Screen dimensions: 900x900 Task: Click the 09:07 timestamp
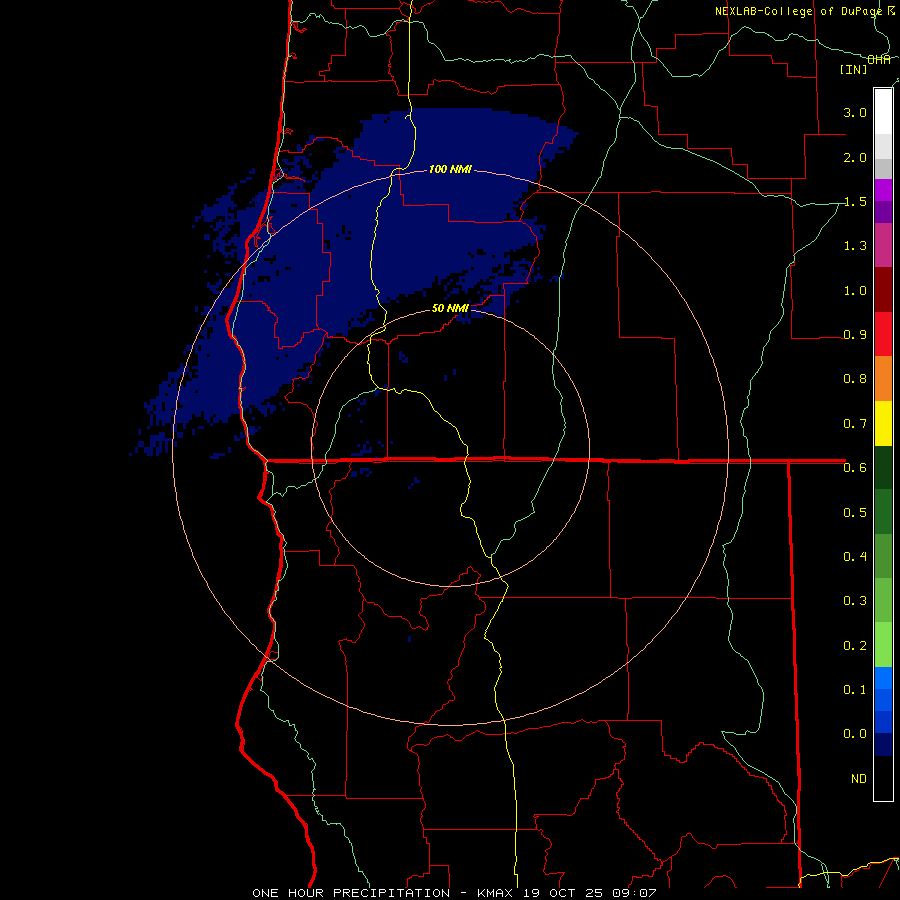tap(634, 893)
